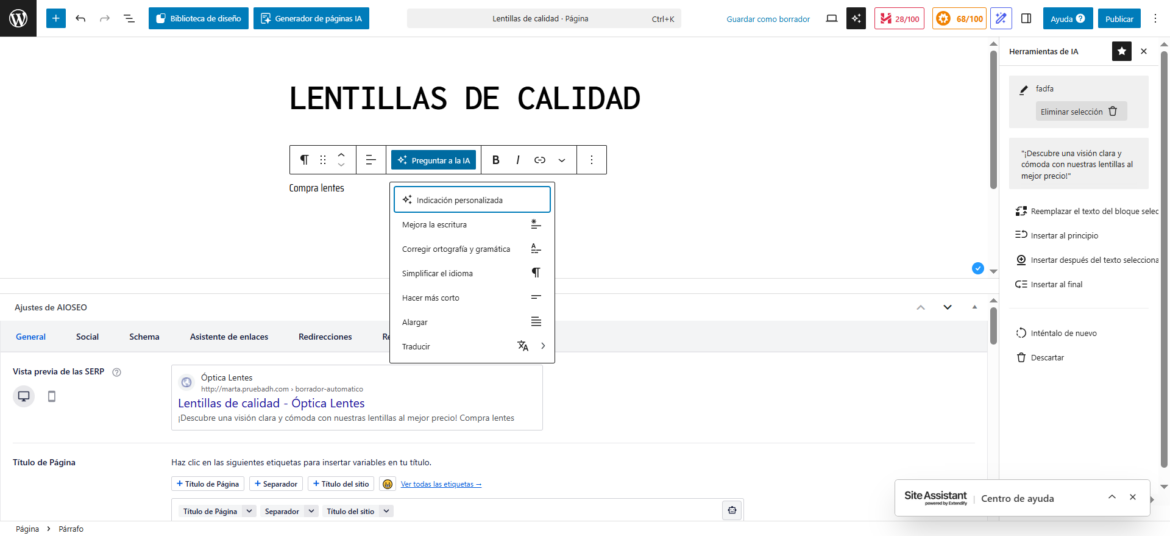The image size is (1170, 536).
Task: Select Hacer más corto
Action: [x=472, y=298]
